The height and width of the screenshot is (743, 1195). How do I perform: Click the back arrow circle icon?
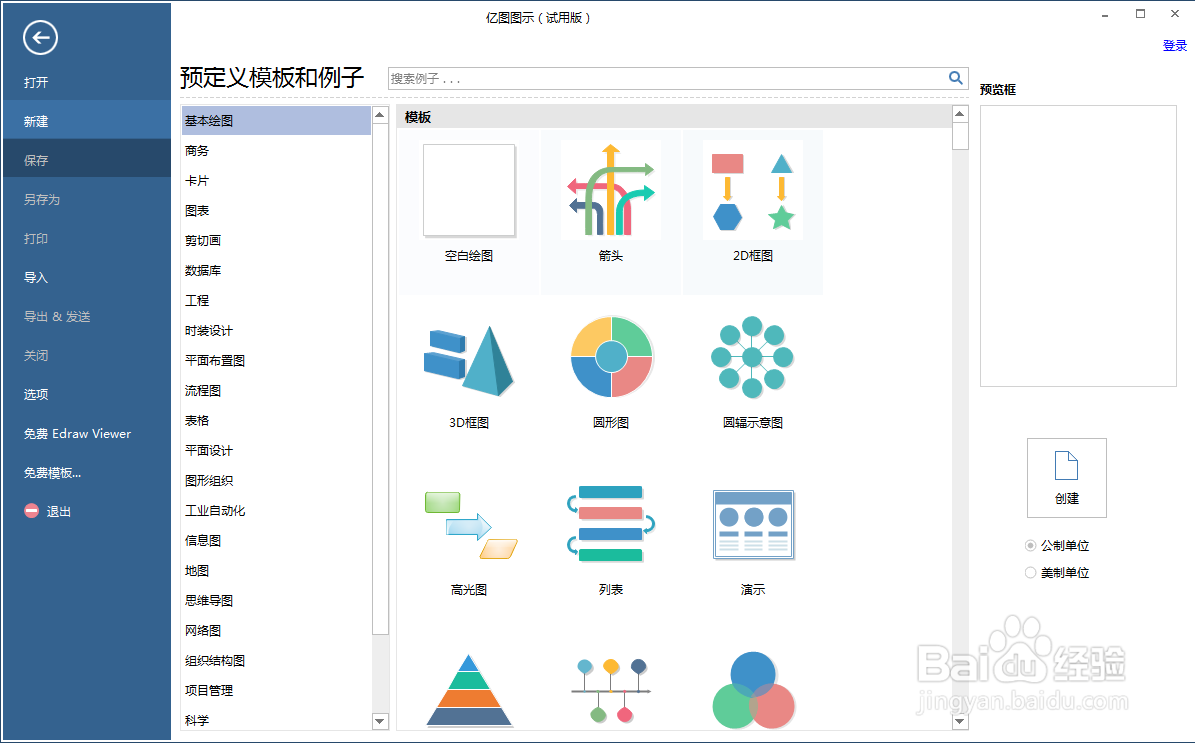40,37
